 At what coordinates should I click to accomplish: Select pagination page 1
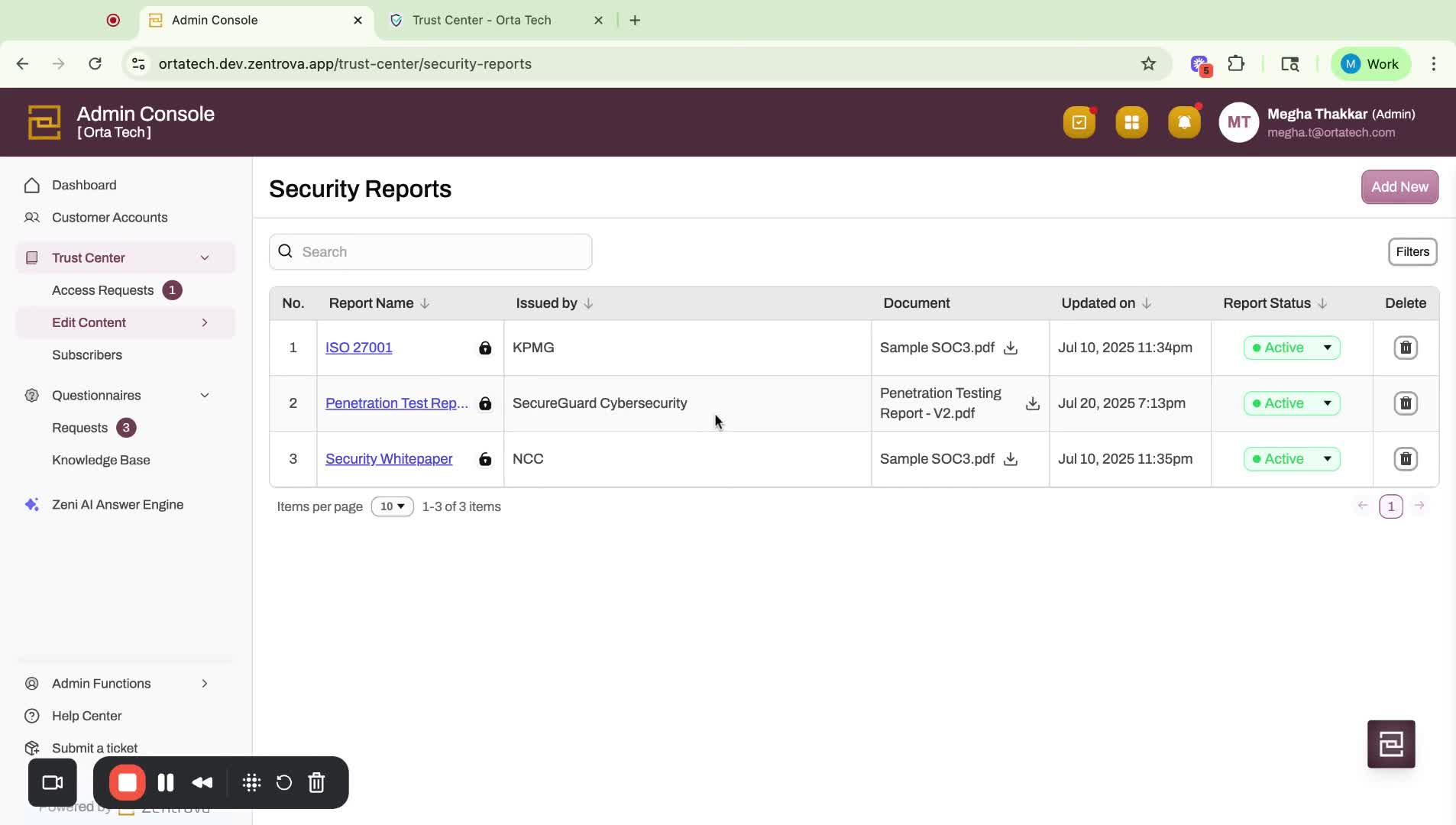tap(1390, 506)
